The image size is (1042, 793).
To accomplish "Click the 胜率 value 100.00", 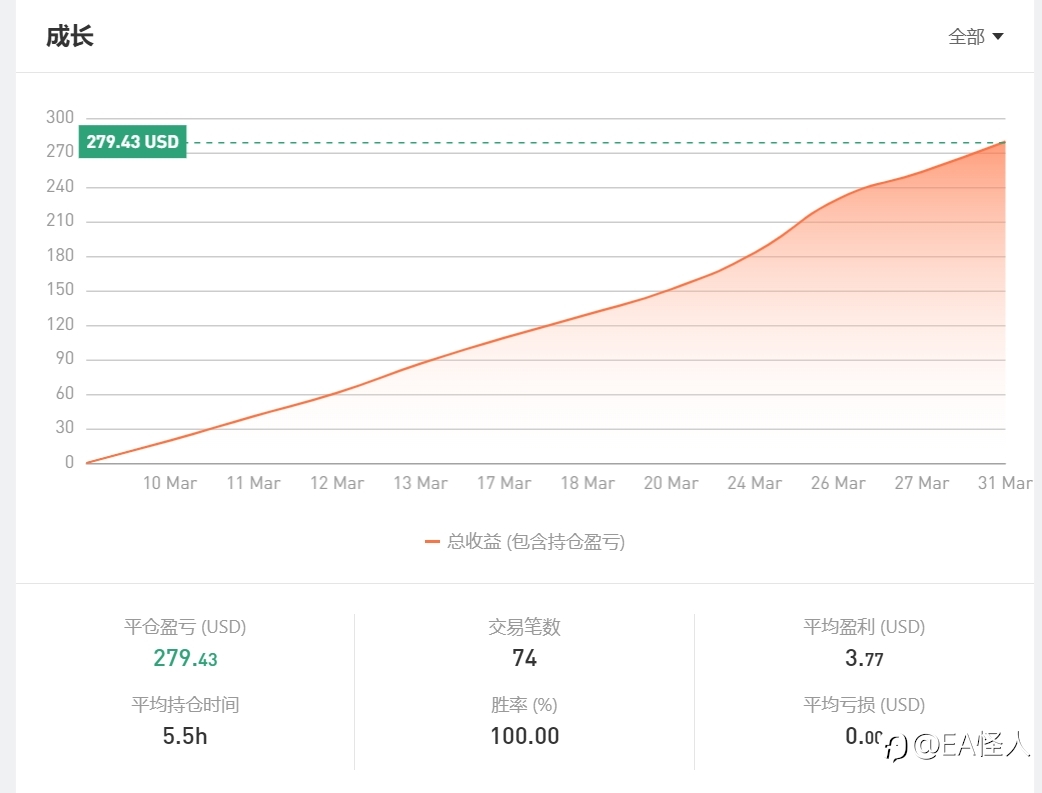I will (524, 736).
